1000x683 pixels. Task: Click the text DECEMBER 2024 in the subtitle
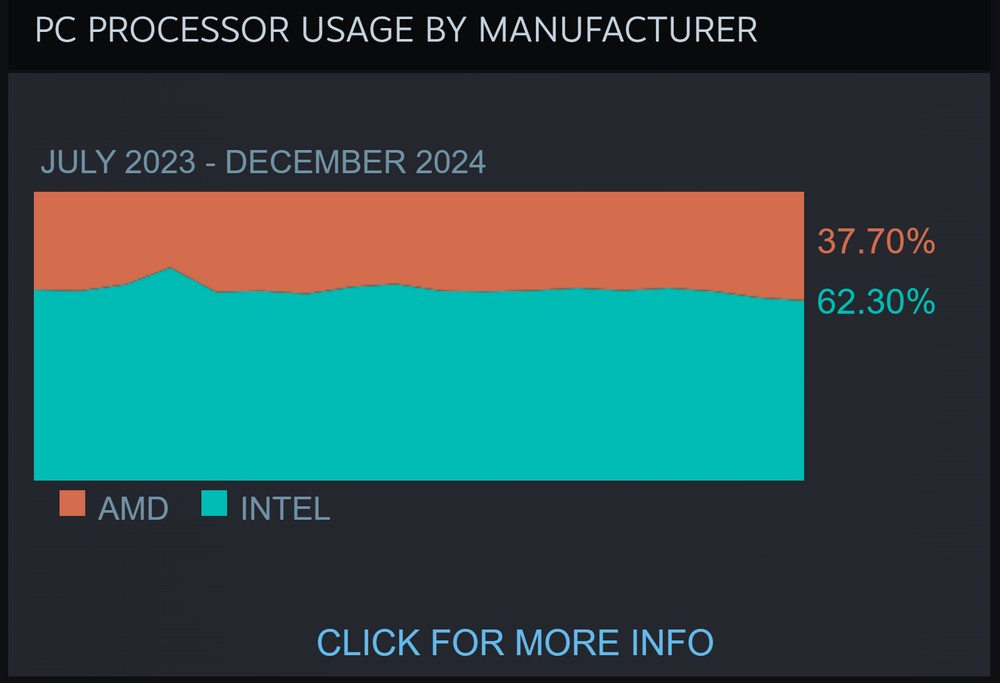[x=355, y=161]
